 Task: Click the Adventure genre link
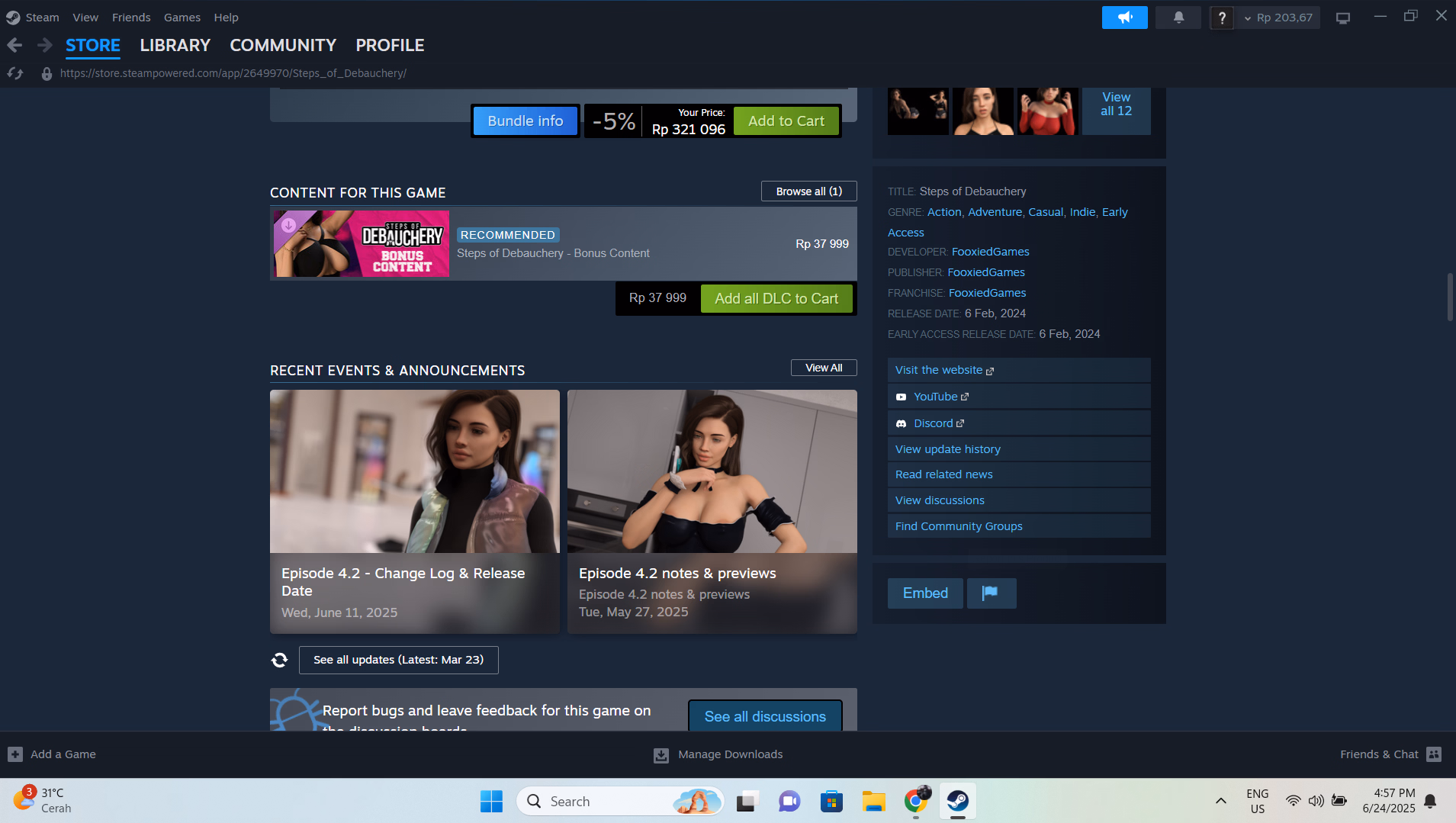tap(995, 212)
